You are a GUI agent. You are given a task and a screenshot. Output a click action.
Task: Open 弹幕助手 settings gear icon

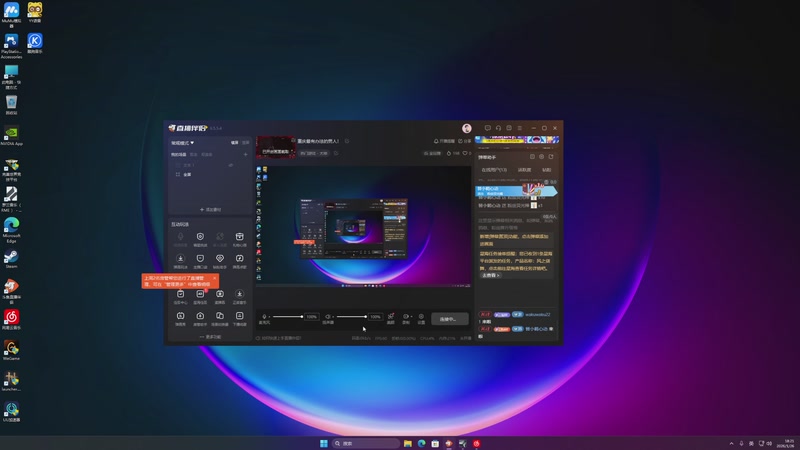(x=542, y=157)
